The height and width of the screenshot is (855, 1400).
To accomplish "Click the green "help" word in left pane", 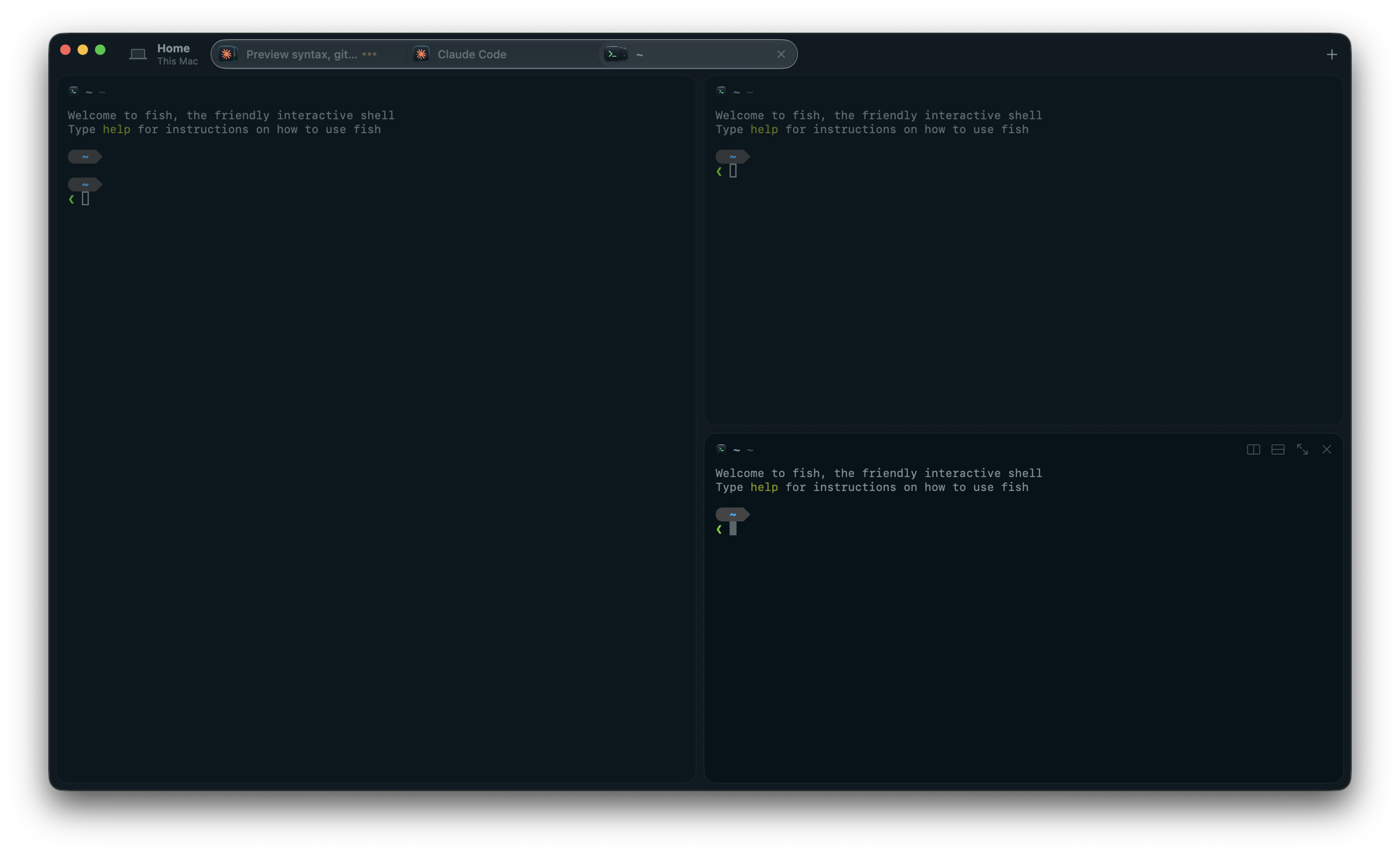I will [x=116, y=129].
